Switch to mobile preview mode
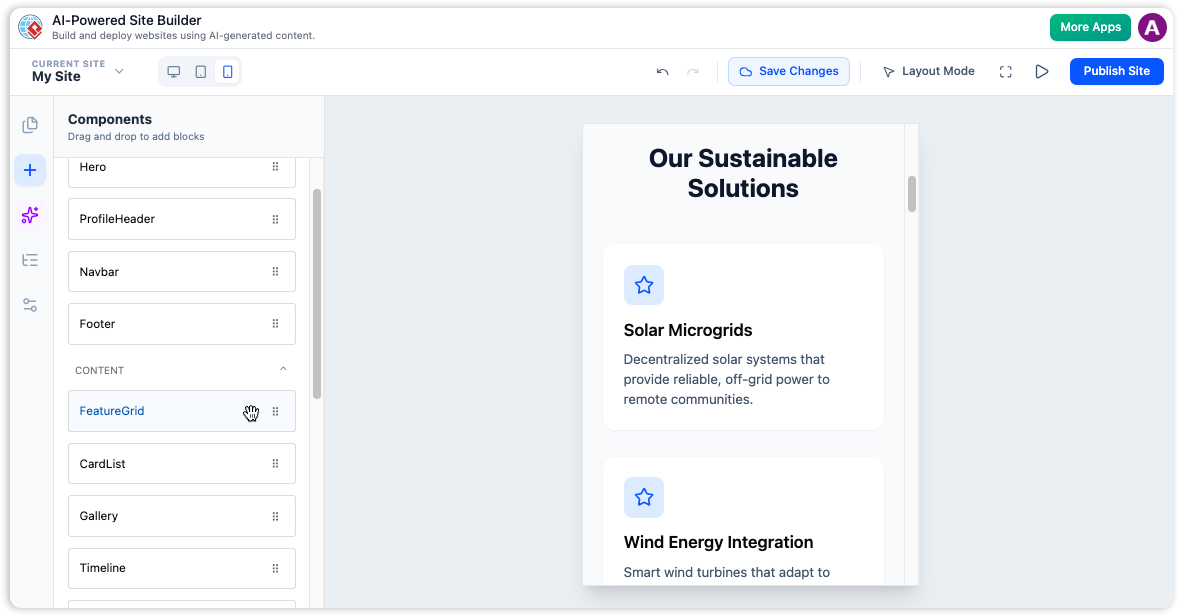This screenshot has width=1179, height=616. click(227, 71)
